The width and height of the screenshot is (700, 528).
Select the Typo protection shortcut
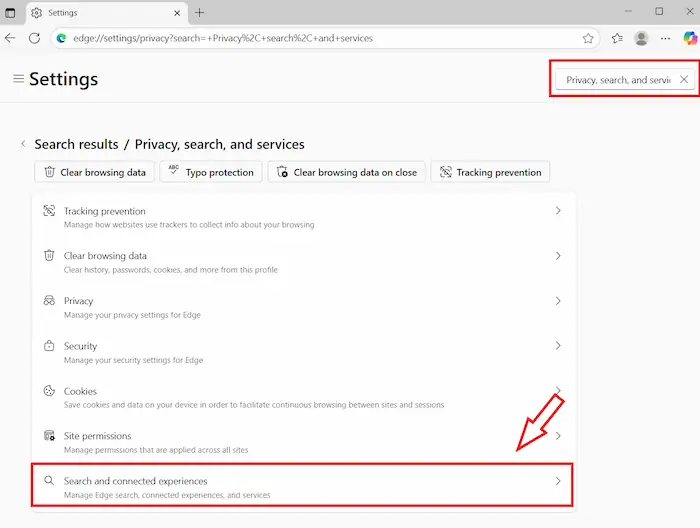coord(210,172)
